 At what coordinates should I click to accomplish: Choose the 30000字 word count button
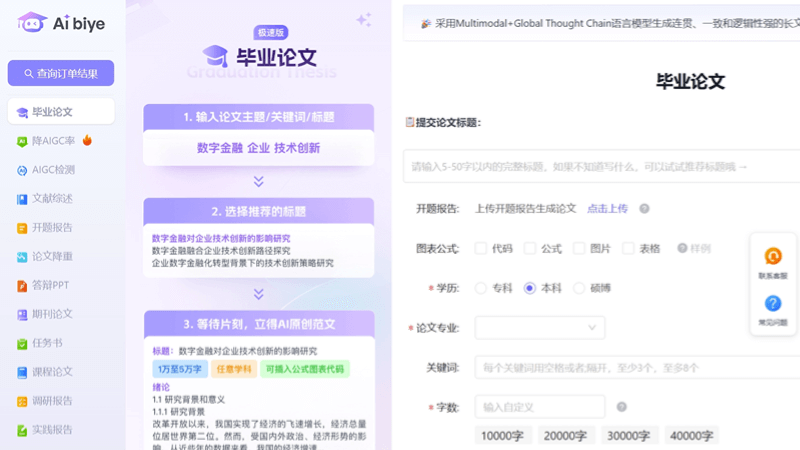629,436
